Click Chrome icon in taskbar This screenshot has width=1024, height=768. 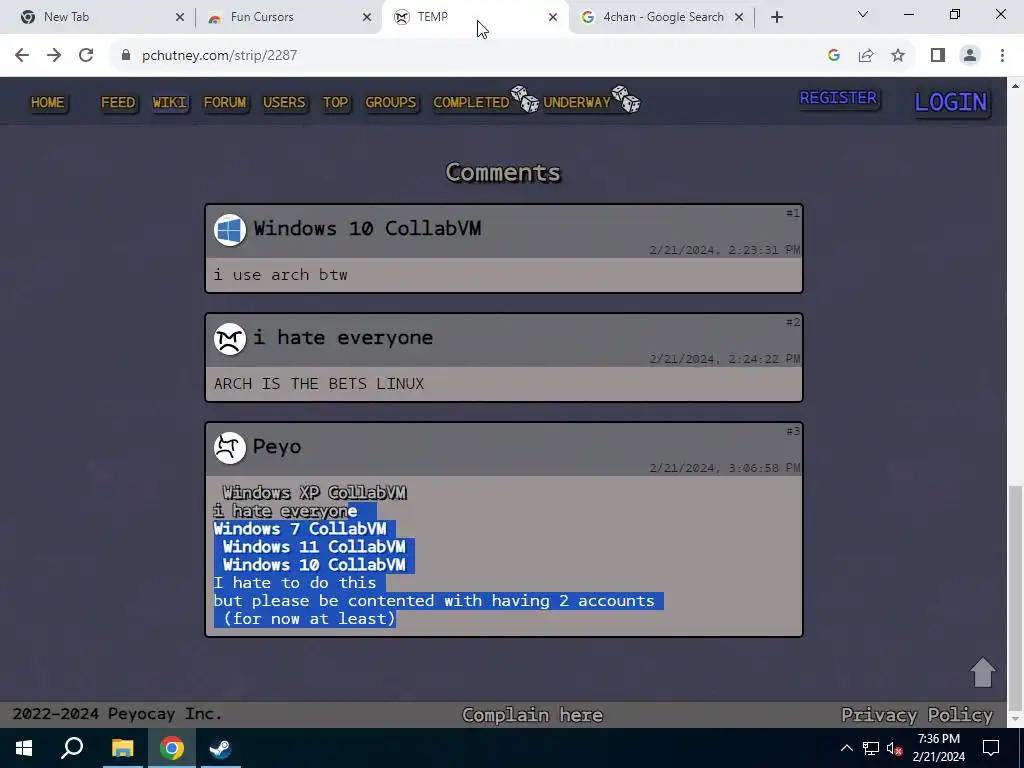[x=172, y=748]
